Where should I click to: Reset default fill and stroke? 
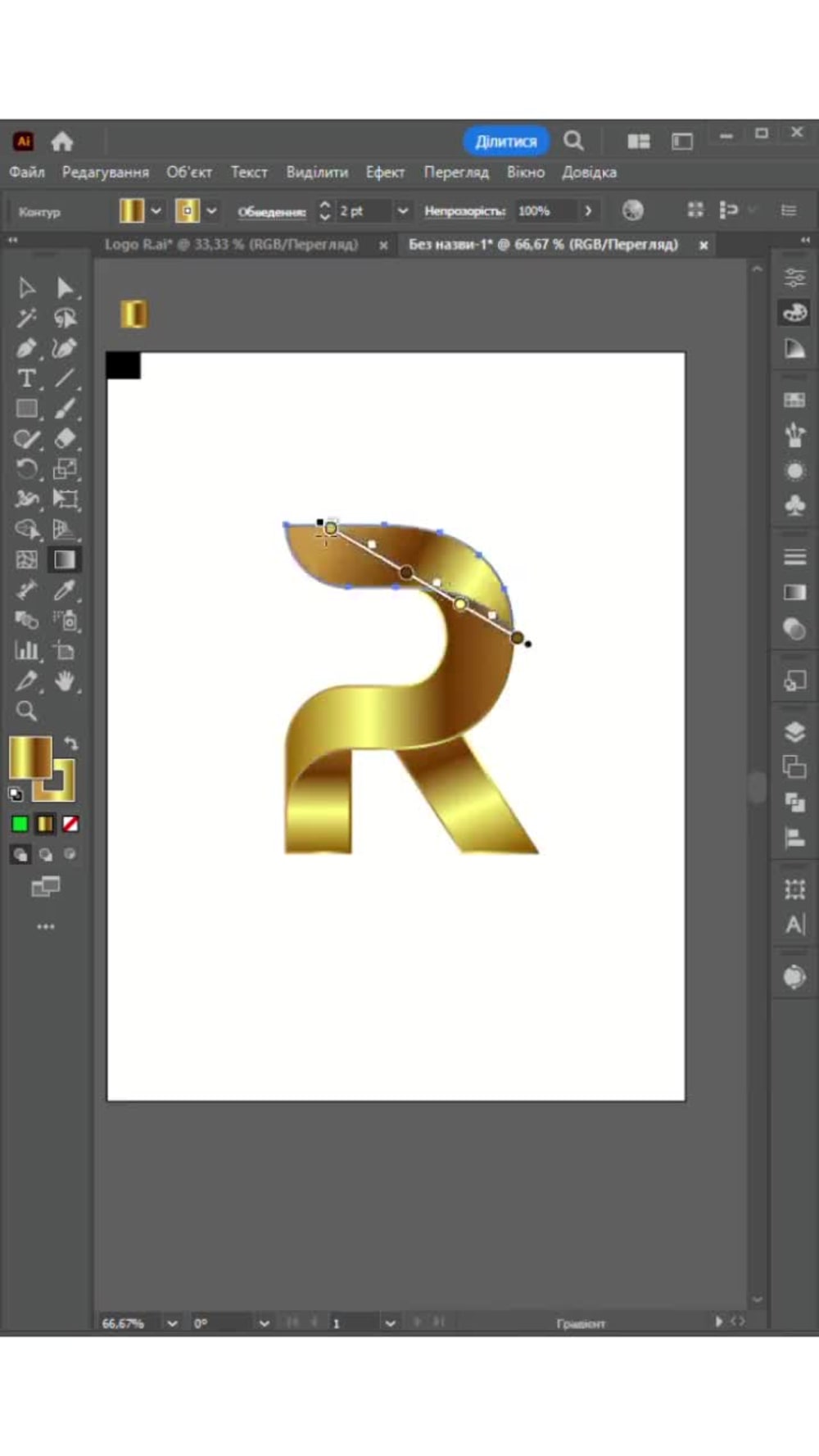click(16, 794)
